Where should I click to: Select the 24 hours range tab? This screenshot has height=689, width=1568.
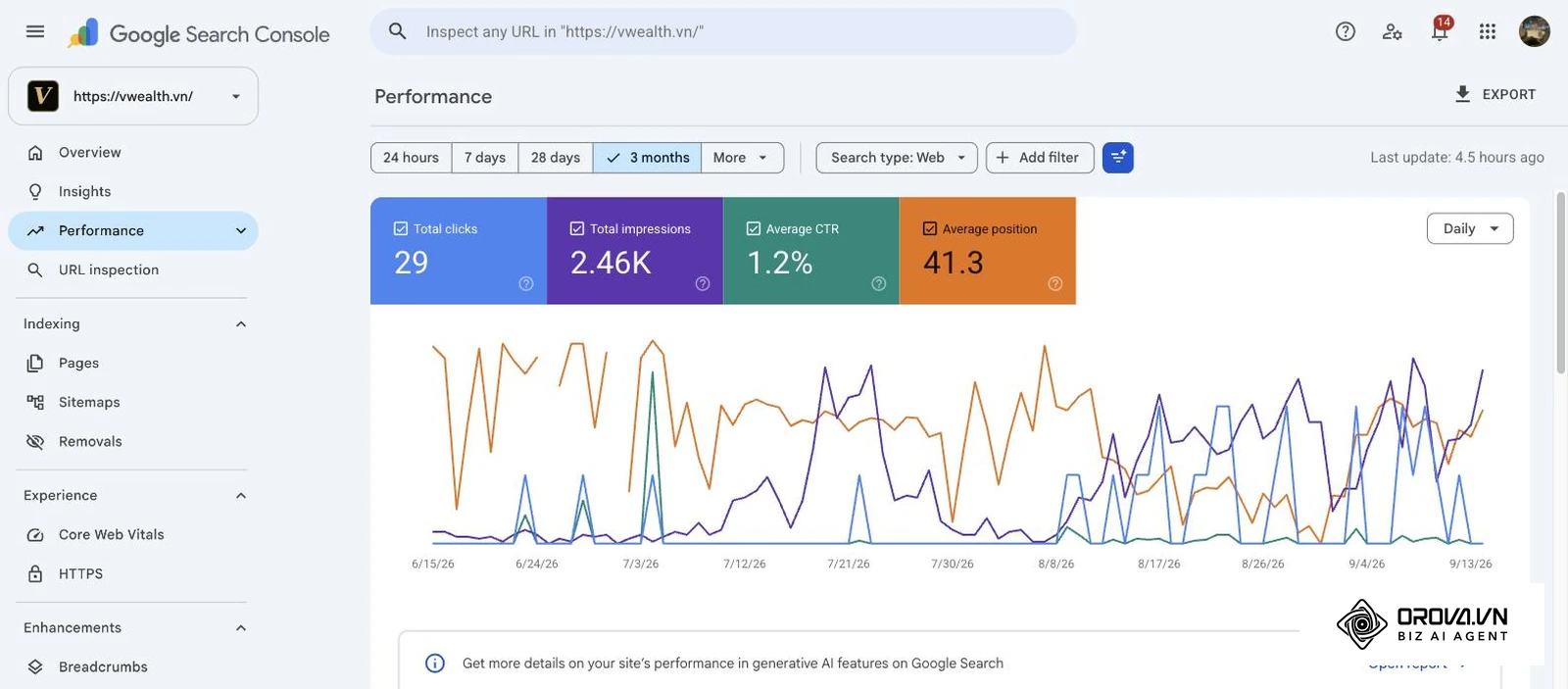tap(412, 158)
